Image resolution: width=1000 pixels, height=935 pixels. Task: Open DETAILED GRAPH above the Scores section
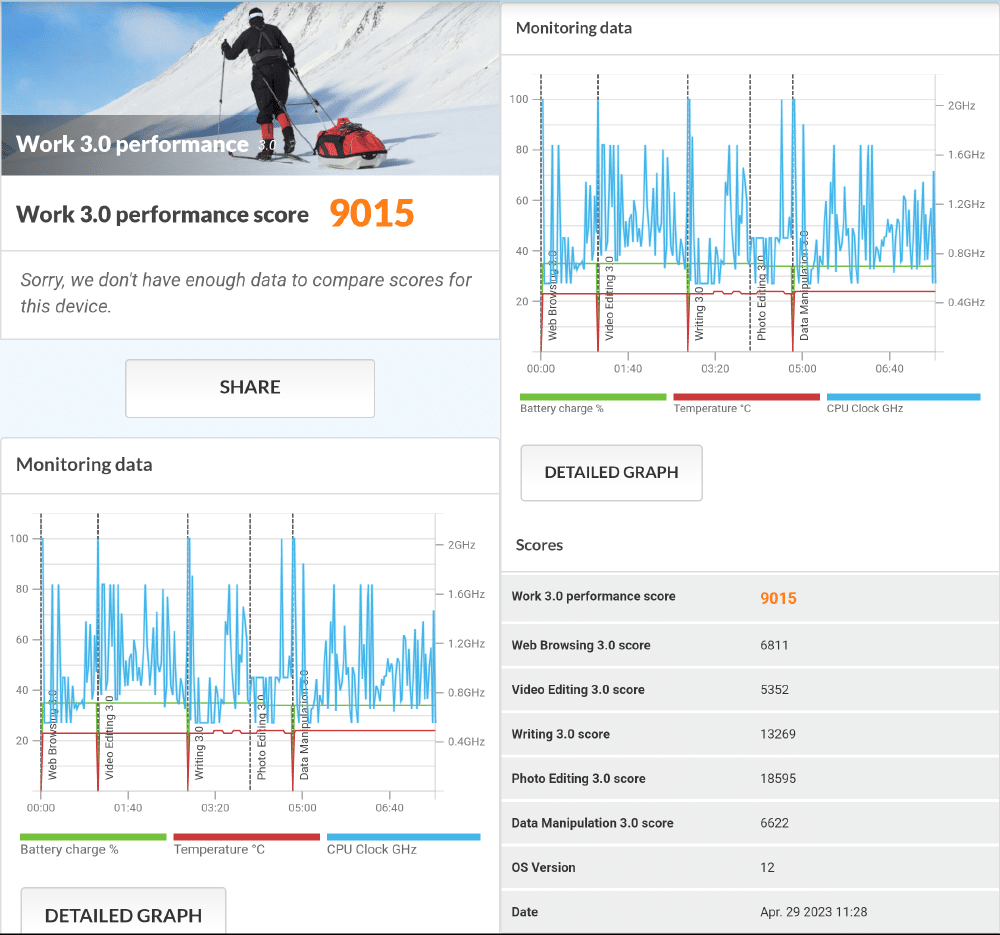pyautogui.click(x=611, y=473)
